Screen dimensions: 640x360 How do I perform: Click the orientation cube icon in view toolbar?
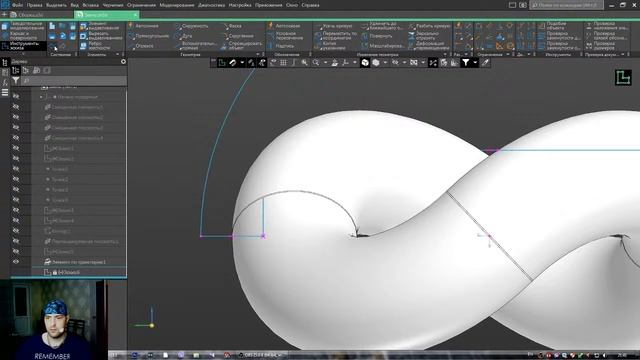[365, 62]
